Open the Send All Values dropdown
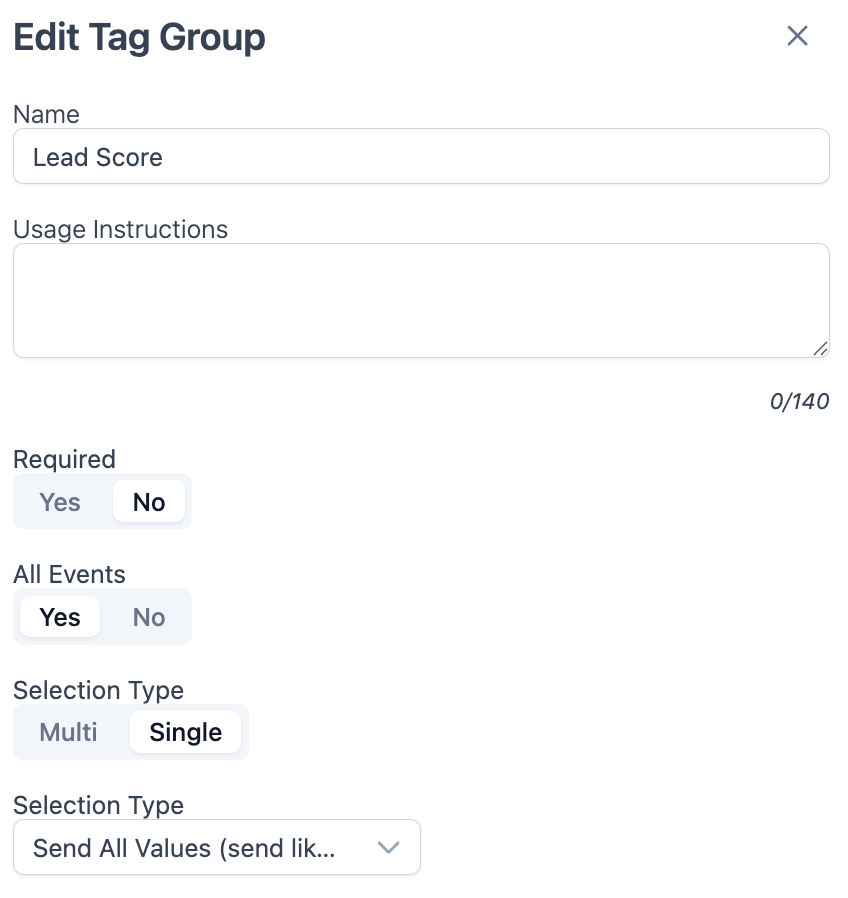 coord(216,848)
